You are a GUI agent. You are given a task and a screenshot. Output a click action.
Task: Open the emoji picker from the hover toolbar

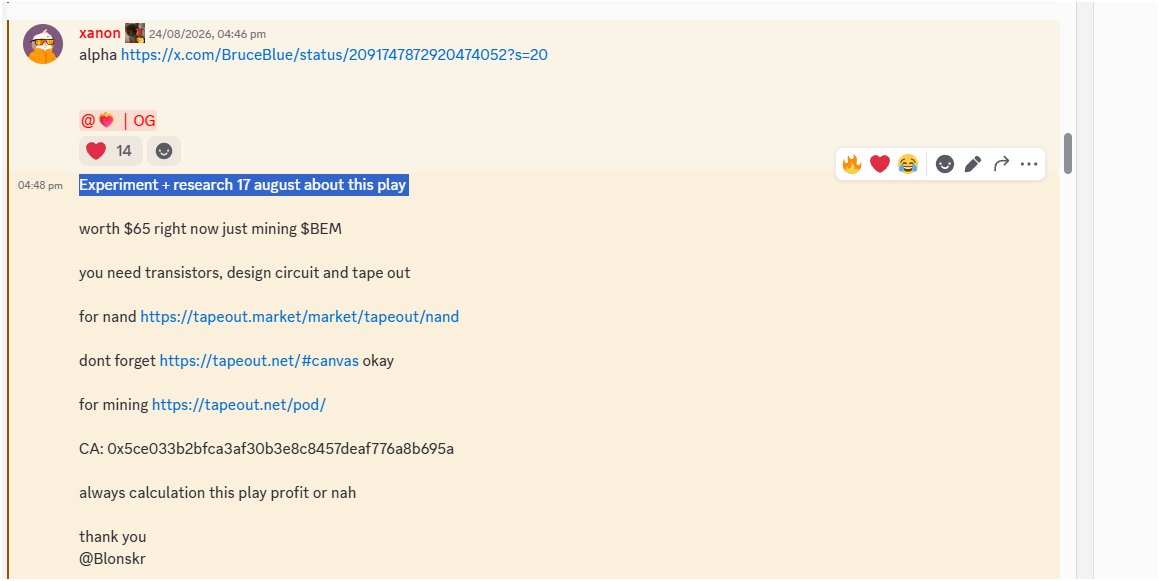(945, 164)
